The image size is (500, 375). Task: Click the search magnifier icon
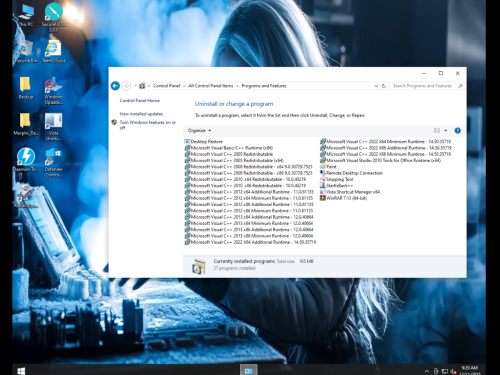tap(460, 86)
